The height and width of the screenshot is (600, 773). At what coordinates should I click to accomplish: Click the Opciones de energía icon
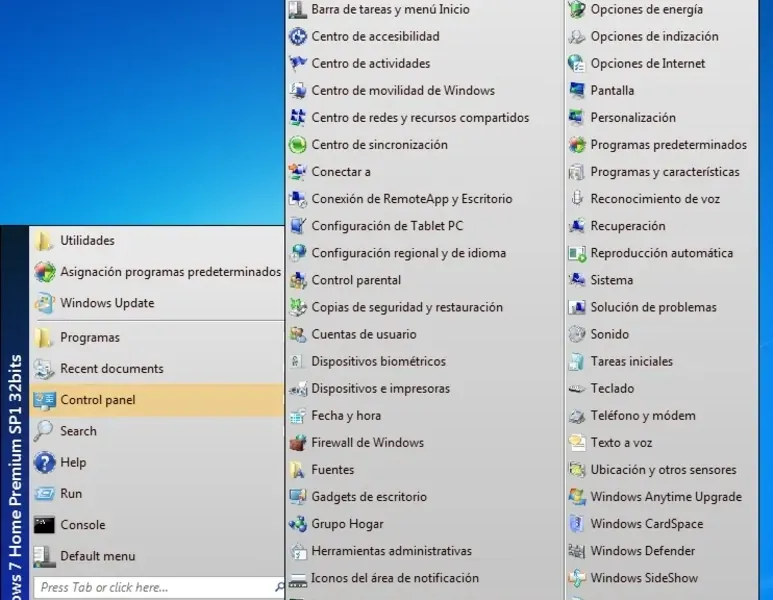click(x=577, y=9)
